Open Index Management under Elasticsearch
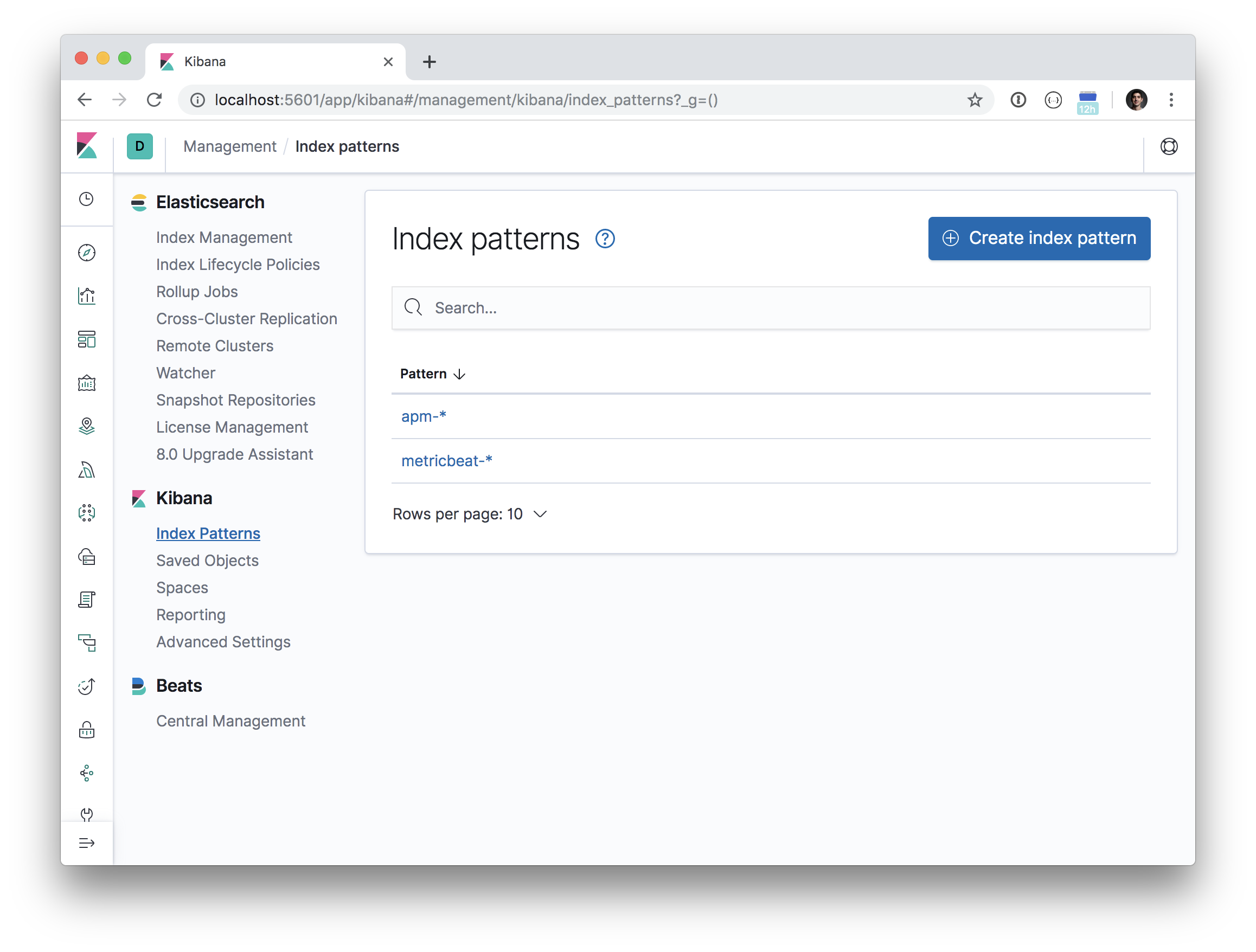This screenshot has width=1256, height=952. coord(224,237)
